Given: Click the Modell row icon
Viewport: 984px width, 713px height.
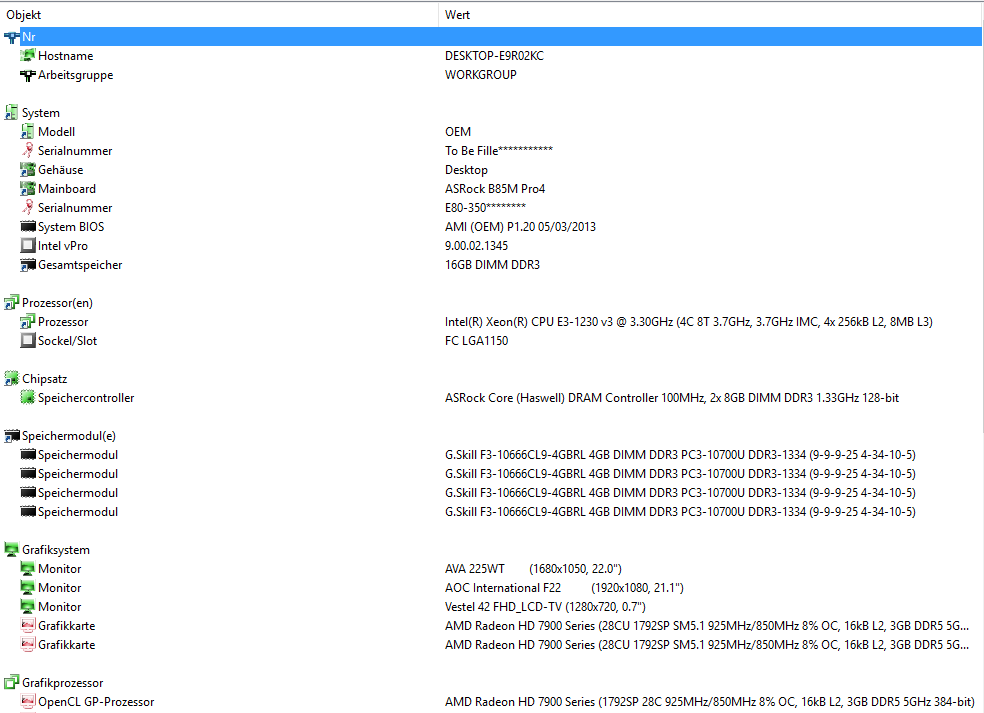Looking at the screenshot, I should [x=28, y=132].
